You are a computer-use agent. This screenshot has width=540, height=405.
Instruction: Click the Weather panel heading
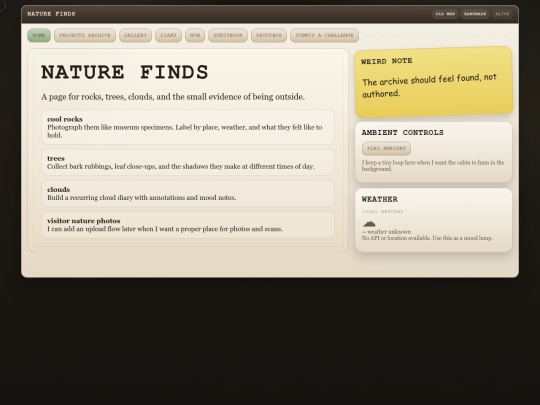[x=380, y=199]
